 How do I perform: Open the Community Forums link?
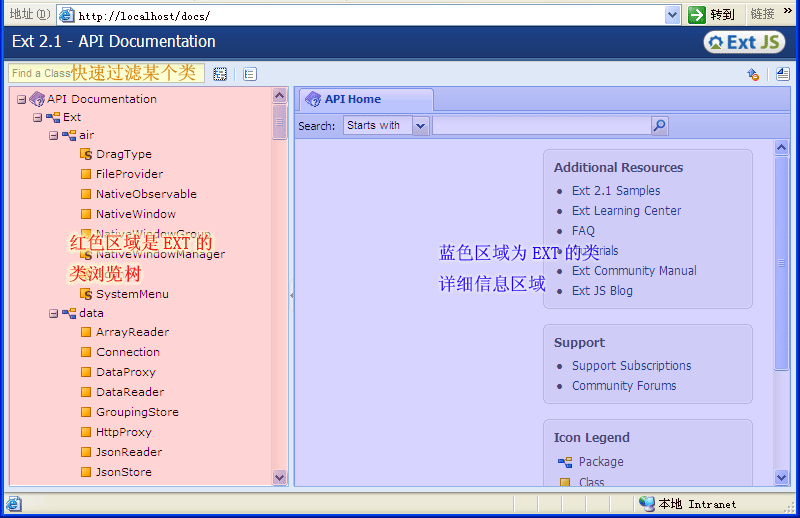point(624,386)
